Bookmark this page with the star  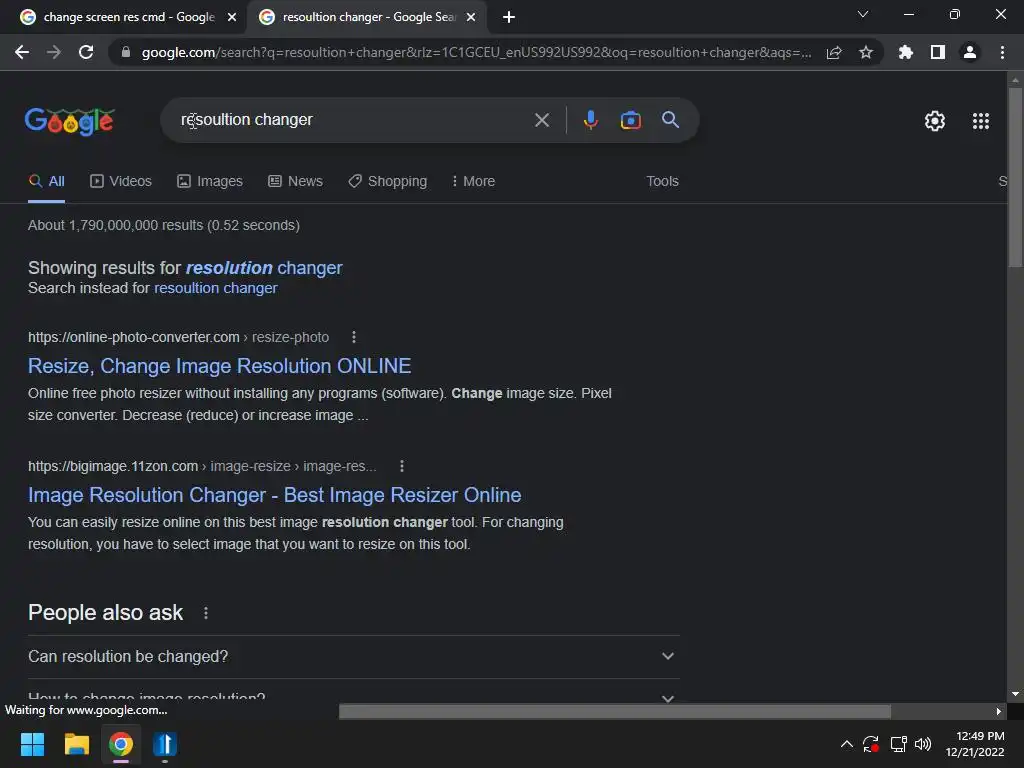click(x=866, y=52)
